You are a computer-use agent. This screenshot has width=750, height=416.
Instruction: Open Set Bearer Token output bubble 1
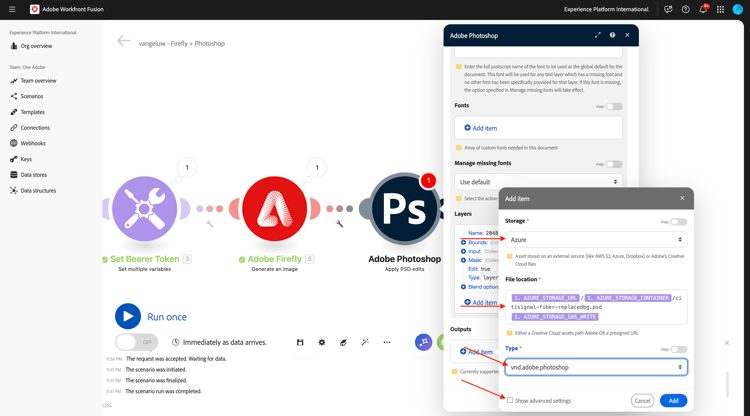(x=187, y=167)
